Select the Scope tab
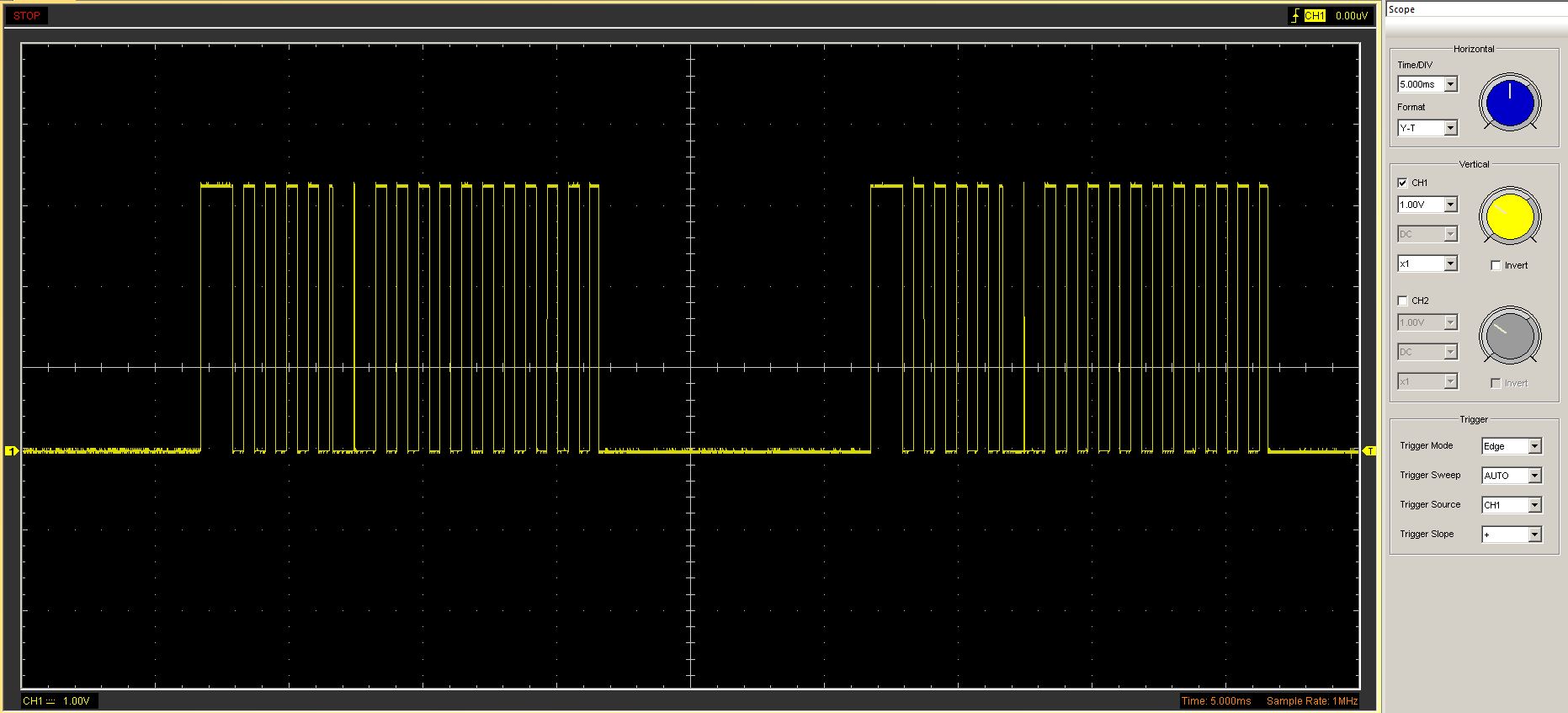The width and height of the screenshot is (1568, 713). [1402, 9]
